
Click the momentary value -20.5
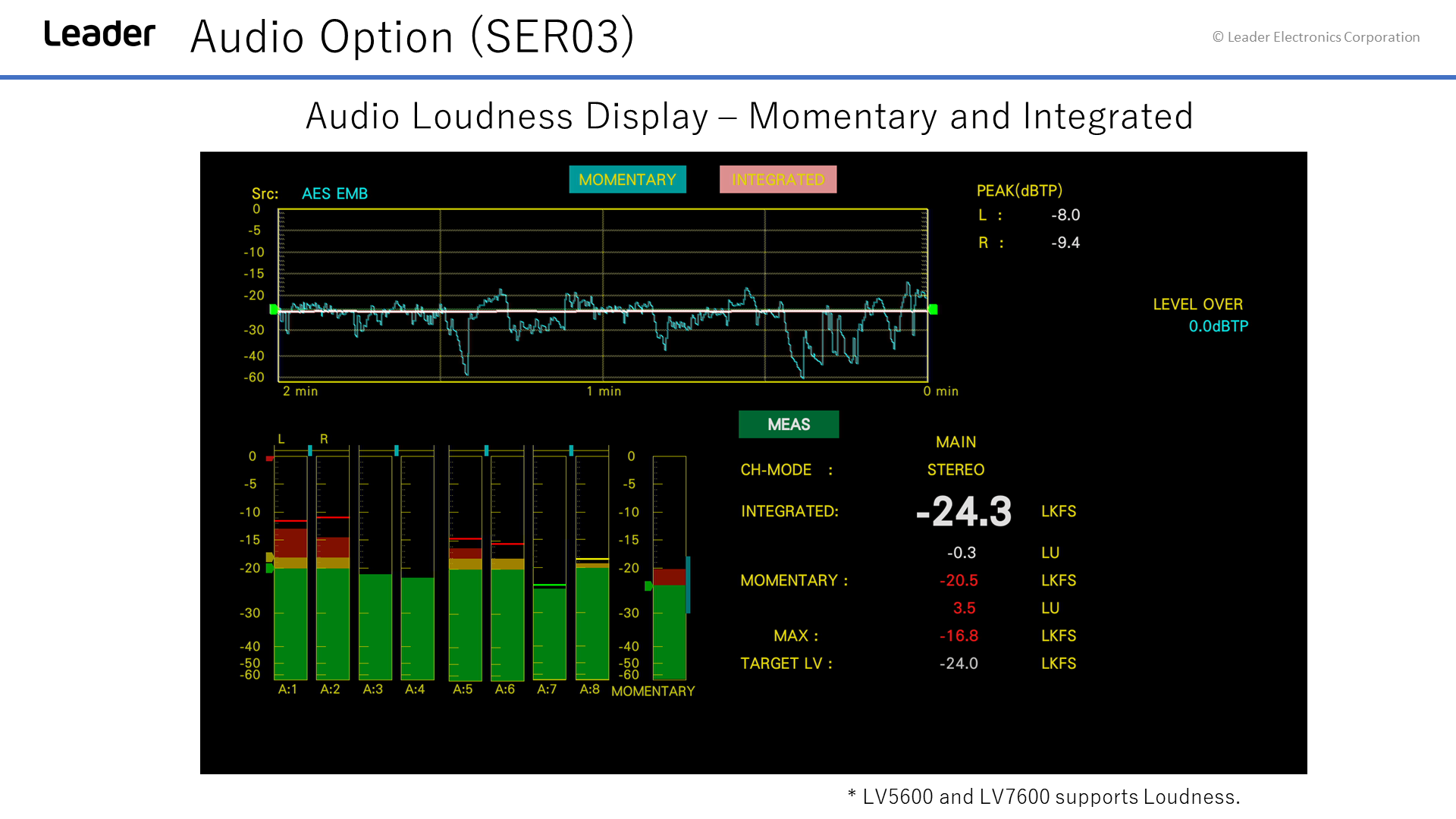959,581
